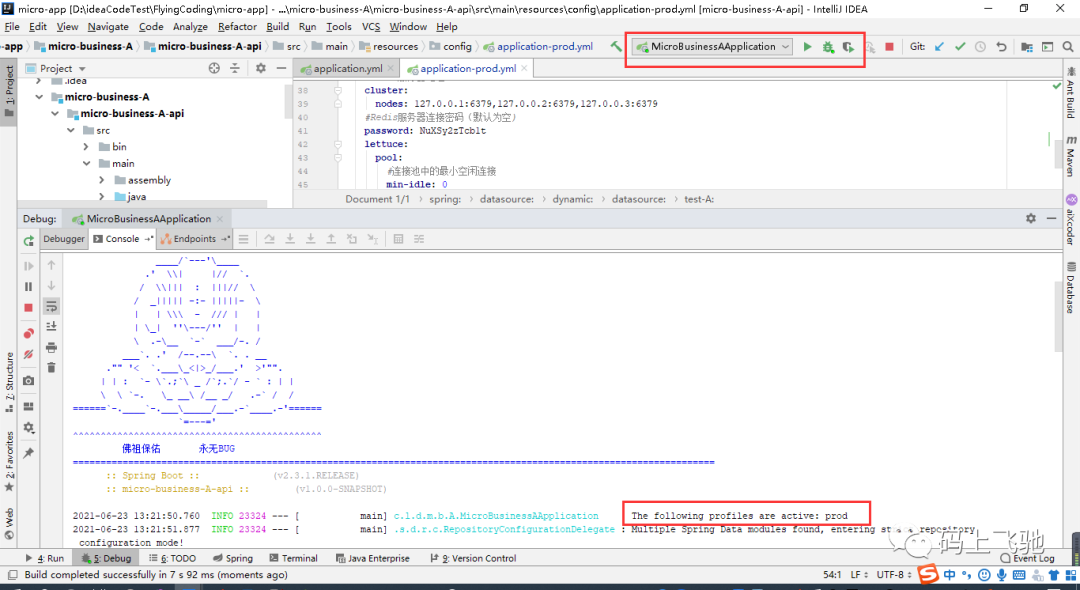This screenshot has height=590, width=1080.
Task: Open the VCS menu
Action: coord(371,26)
